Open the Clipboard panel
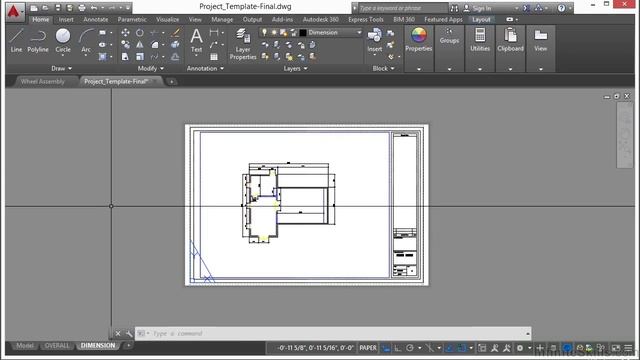Screen dimensions: 640x360 pos(510,40)
